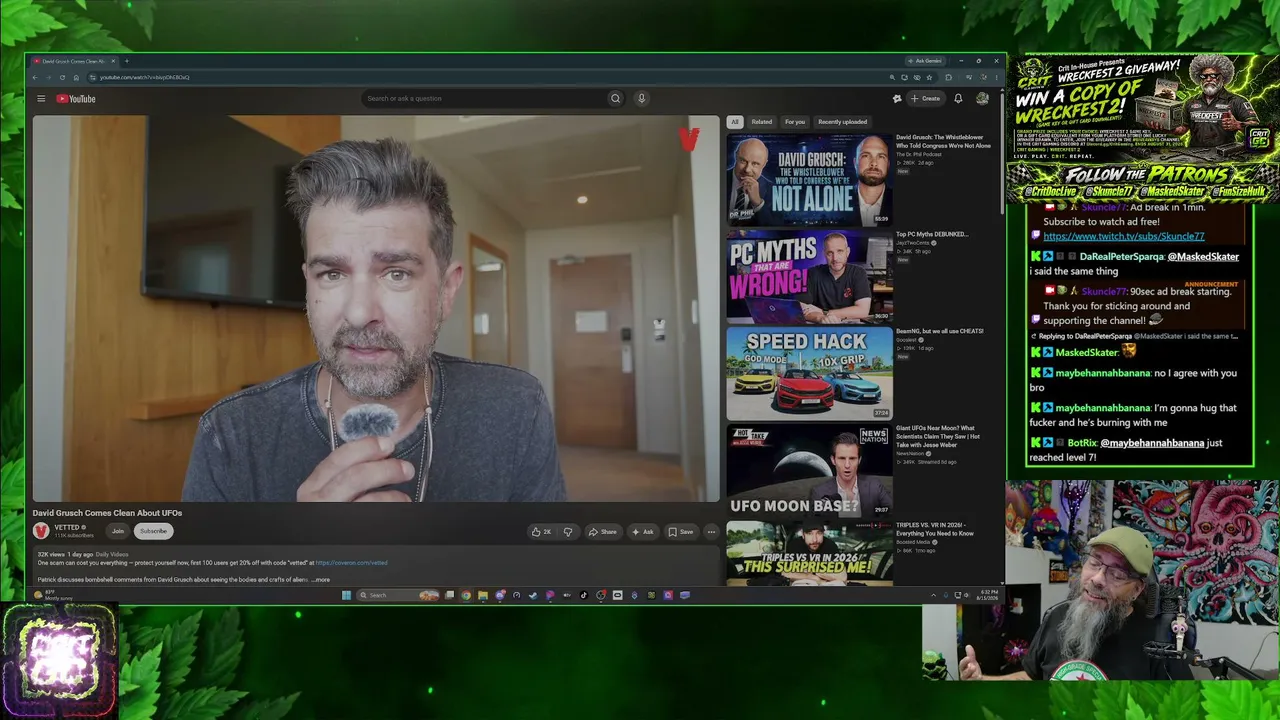Expand the description with ...more

[320, 580]
